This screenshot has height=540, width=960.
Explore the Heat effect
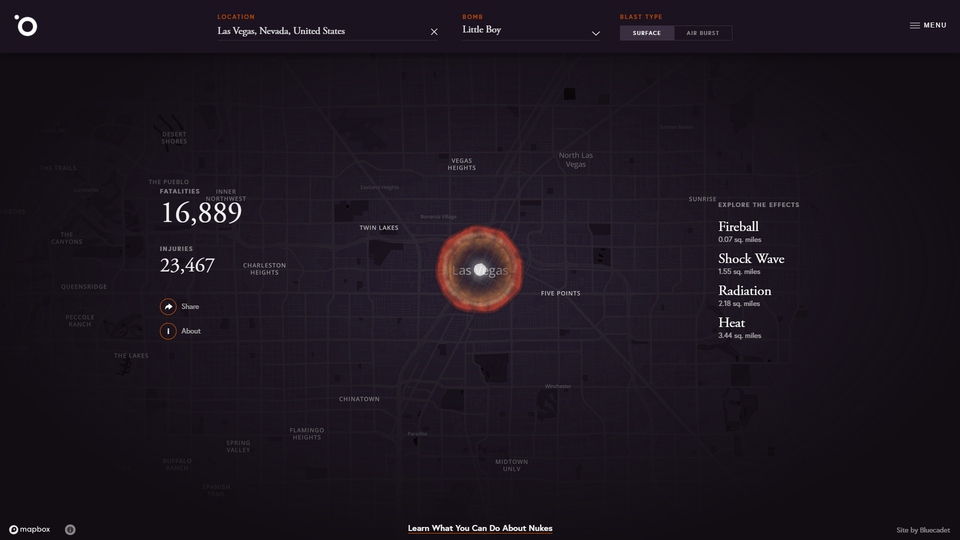(732, 323)
